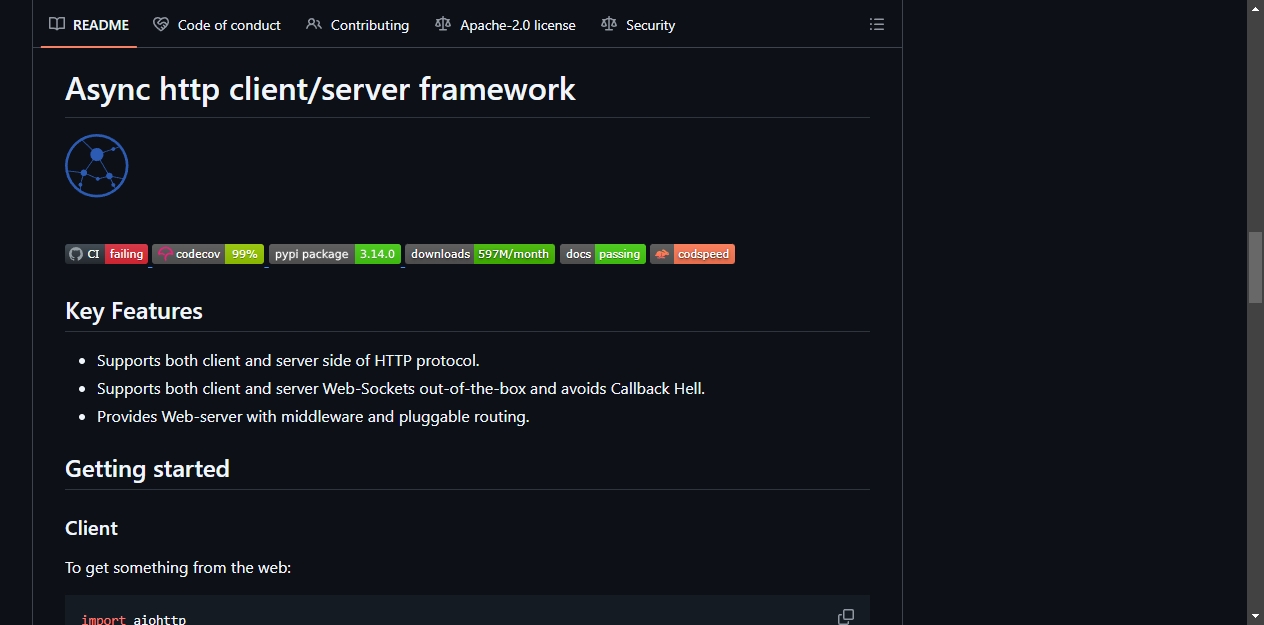Image resolution: width=1264 pixels, height=625 pixels.
Task: Open the codspeed badge
Action: coord(692,254)
